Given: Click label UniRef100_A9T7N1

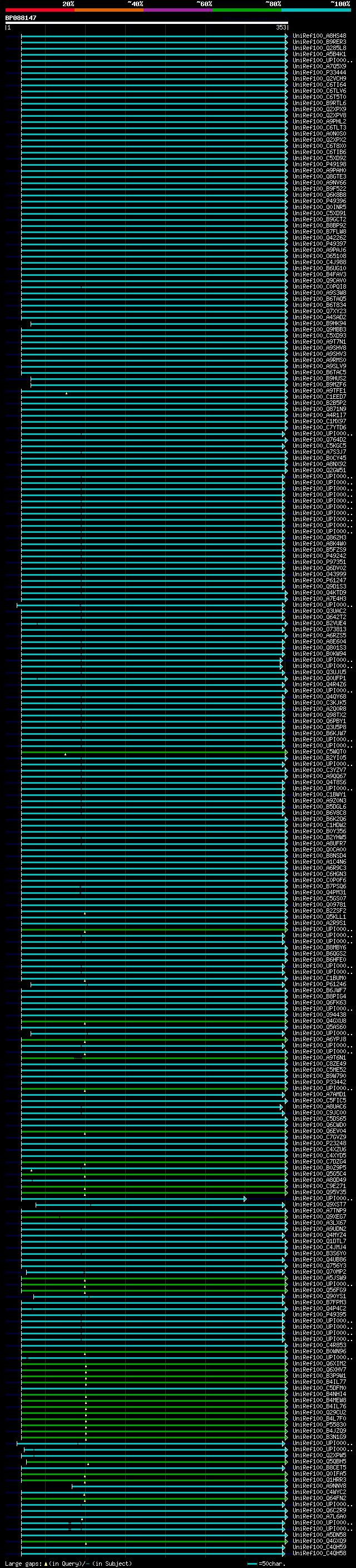Looking at the screenshot, I should click(319, 342).
